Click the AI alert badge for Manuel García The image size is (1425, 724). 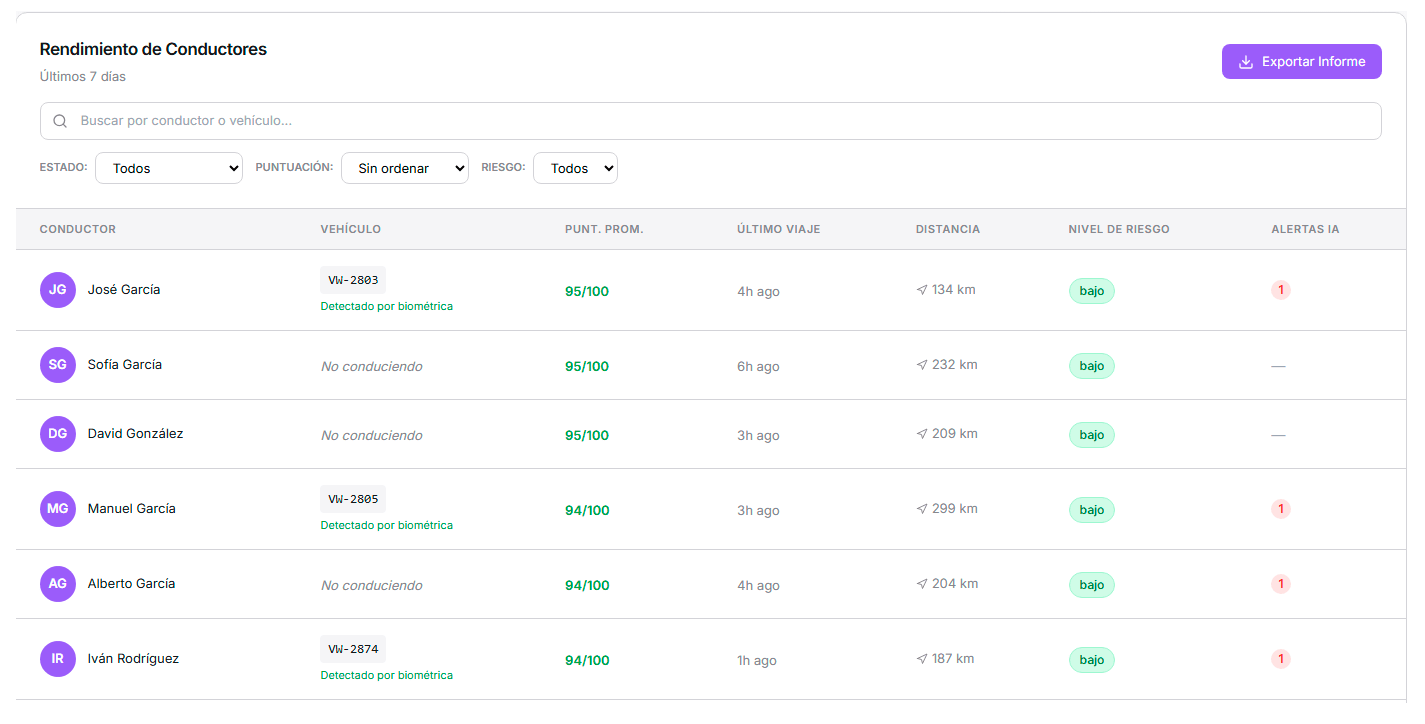tap(1280, 509)
